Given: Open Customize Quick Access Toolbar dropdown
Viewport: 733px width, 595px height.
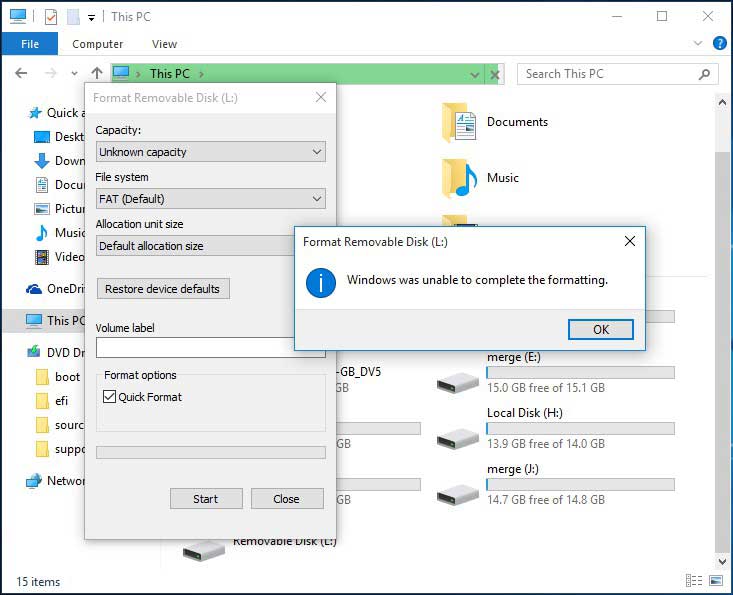Looking at the screenshot, I should coord(92,18).
